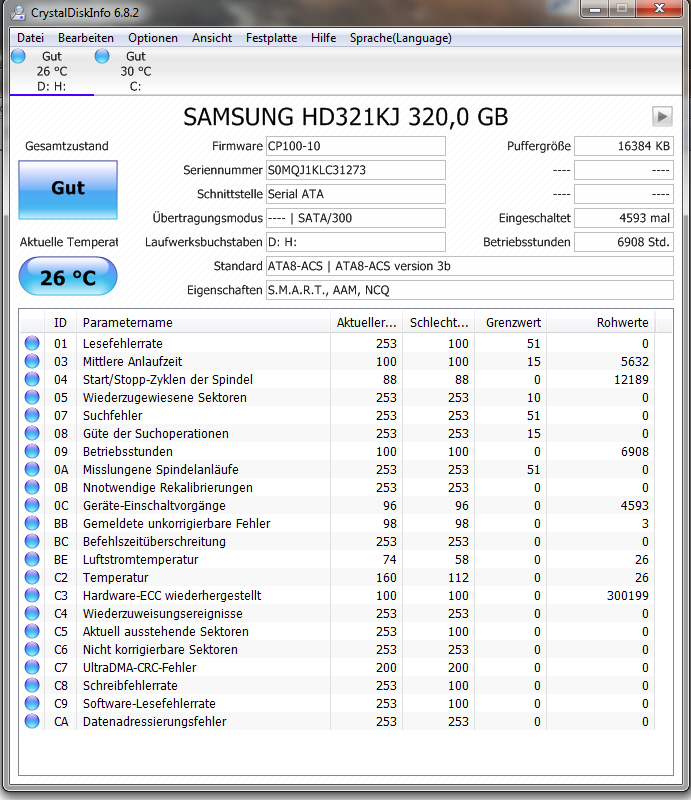The image size is (691, 800).
Task: Click the status orb of Mittlere Anlaufzeit row
Action: point(32,361)
